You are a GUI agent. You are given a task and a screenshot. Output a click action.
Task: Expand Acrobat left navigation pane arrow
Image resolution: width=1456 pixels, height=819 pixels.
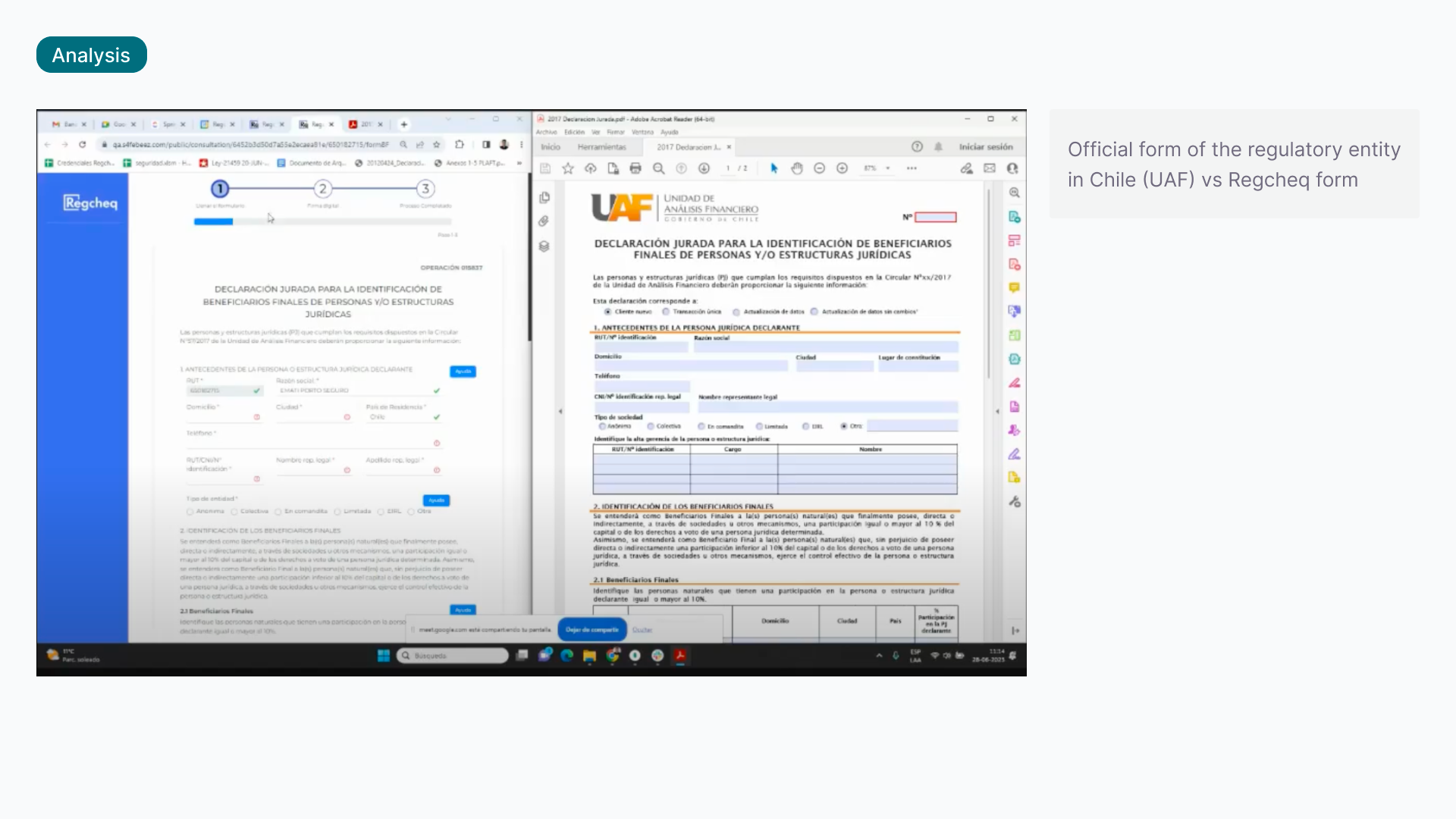tap(560, 411)
